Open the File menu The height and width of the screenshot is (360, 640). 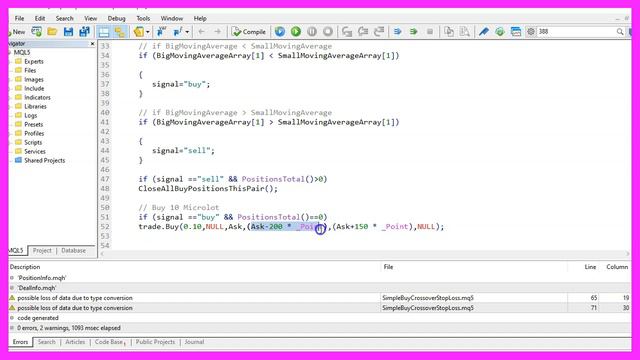pyautogui.click(x=19, y=18)
